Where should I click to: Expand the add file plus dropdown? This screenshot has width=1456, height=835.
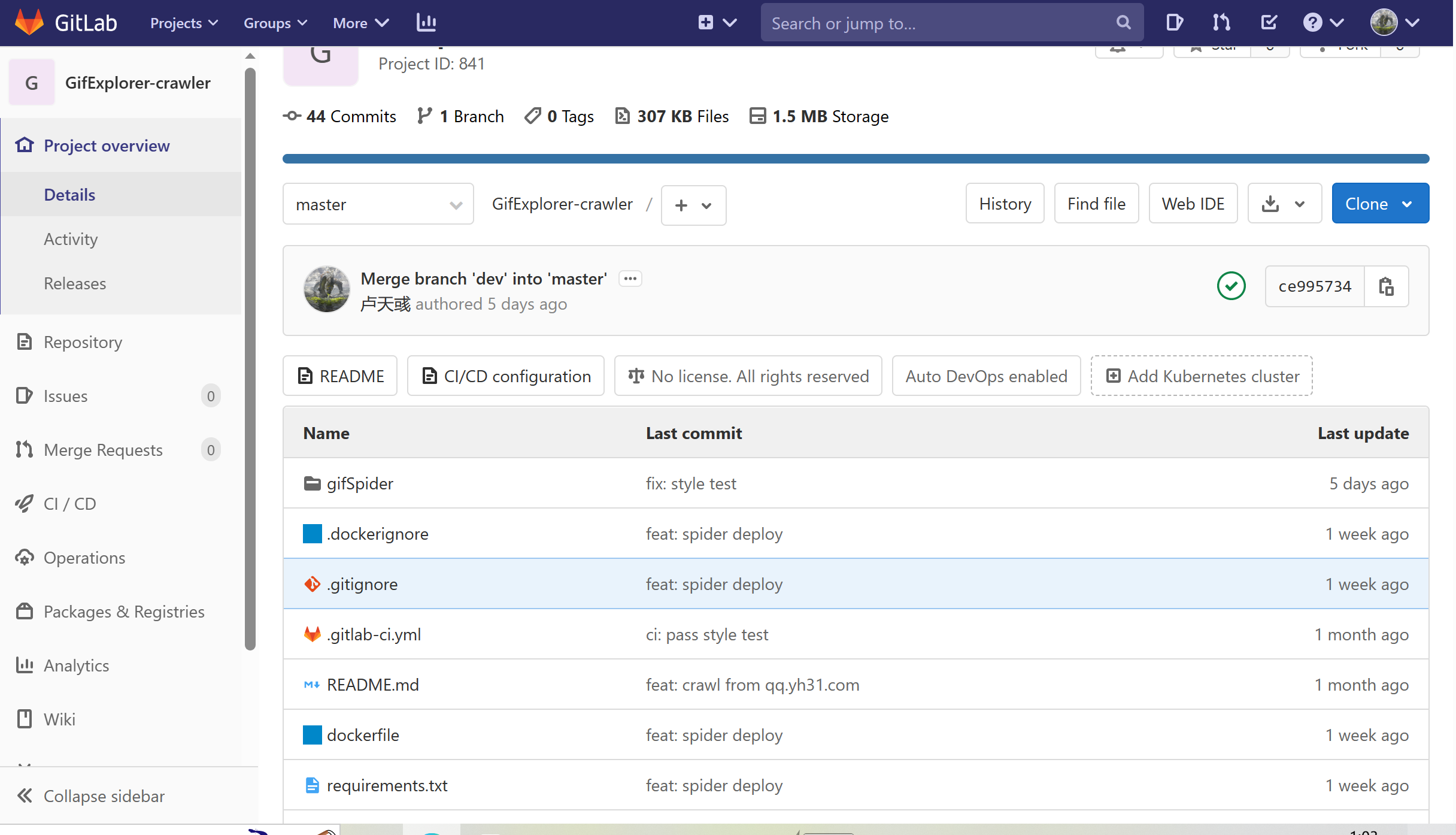693,205
